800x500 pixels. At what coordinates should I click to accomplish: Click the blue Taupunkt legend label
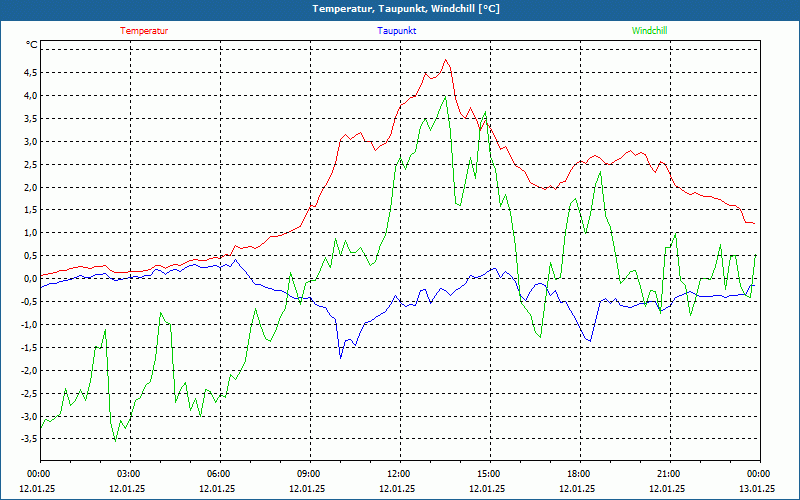(396, 31)
